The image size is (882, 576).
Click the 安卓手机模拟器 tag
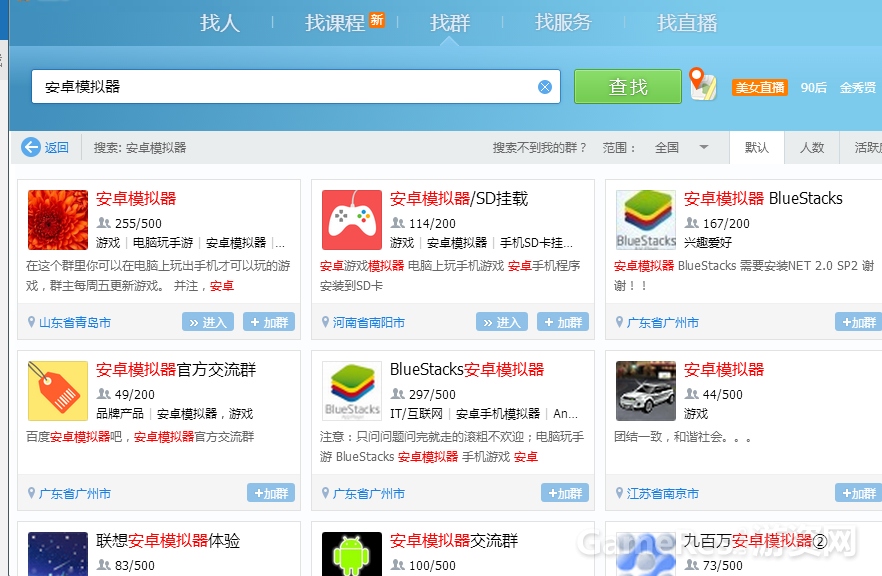pos(498,413)
